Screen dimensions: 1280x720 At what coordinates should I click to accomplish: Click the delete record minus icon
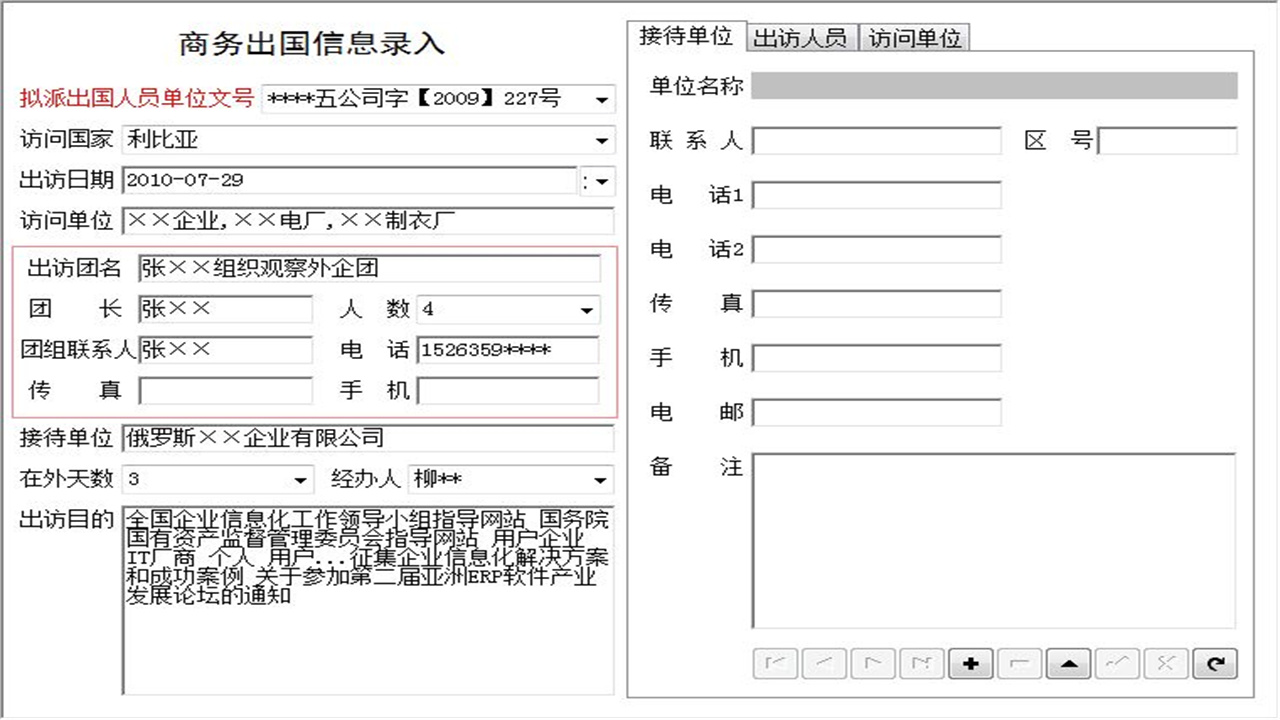(x=1020, y=663)
